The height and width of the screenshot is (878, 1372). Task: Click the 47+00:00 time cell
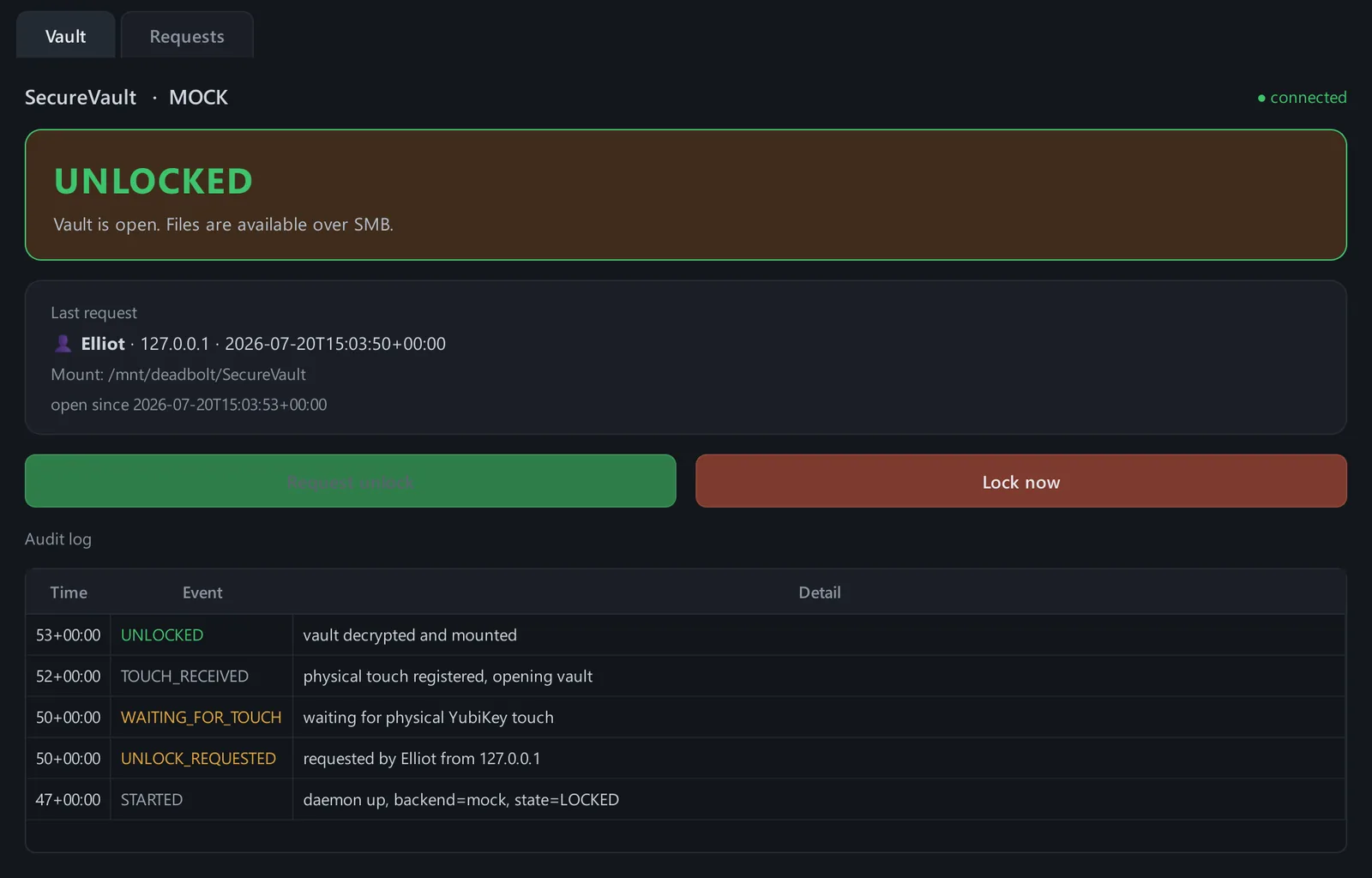[68, 800]
